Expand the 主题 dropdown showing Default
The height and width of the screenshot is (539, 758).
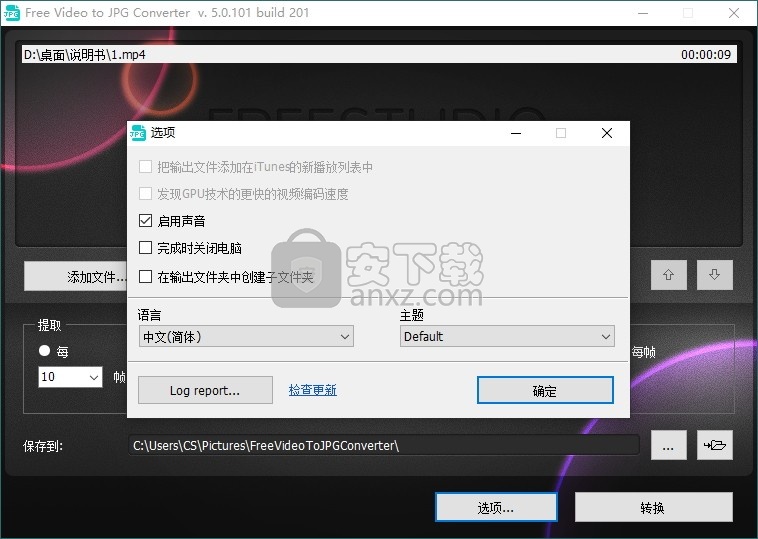tap(507, 336)
